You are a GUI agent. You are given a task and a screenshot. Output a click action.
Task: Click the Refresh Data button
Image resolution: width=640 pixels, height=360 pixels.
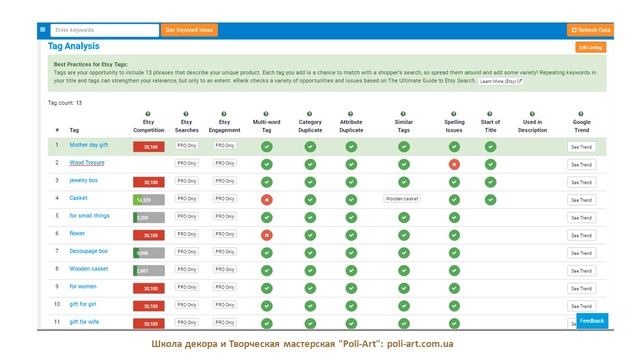click(x=590, y=30)
